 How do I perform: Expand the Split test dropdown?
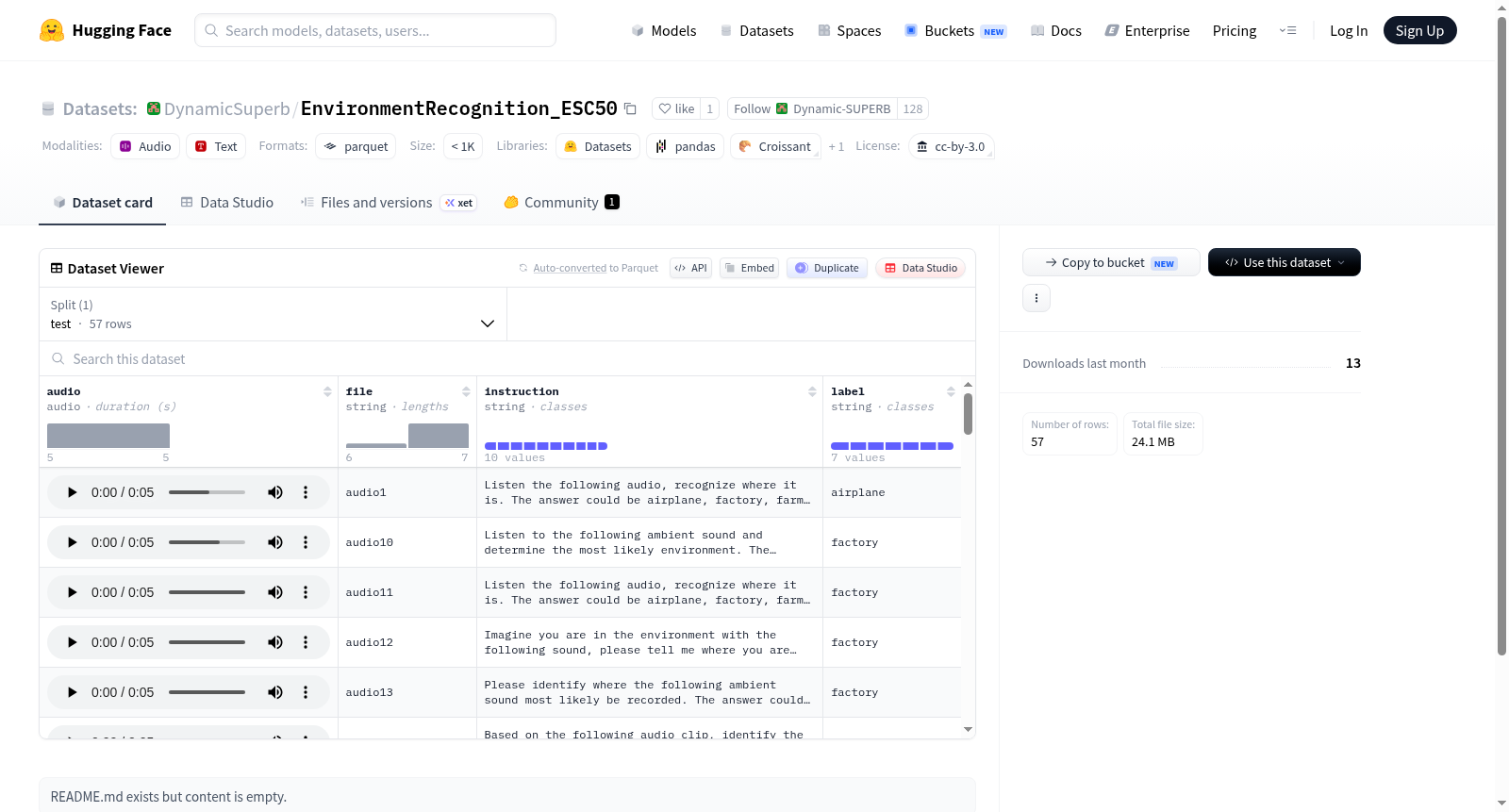(274, 314)
